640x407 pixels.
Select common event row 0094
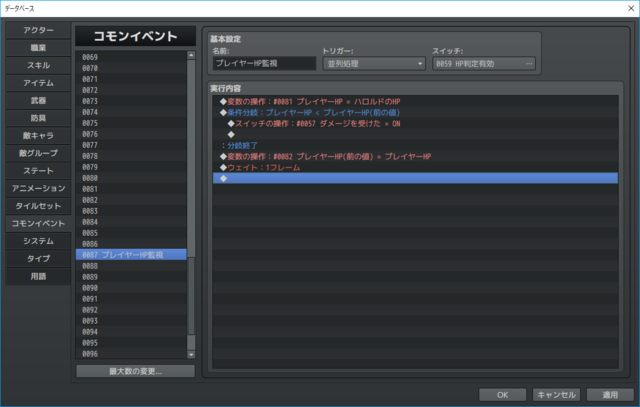131,332
